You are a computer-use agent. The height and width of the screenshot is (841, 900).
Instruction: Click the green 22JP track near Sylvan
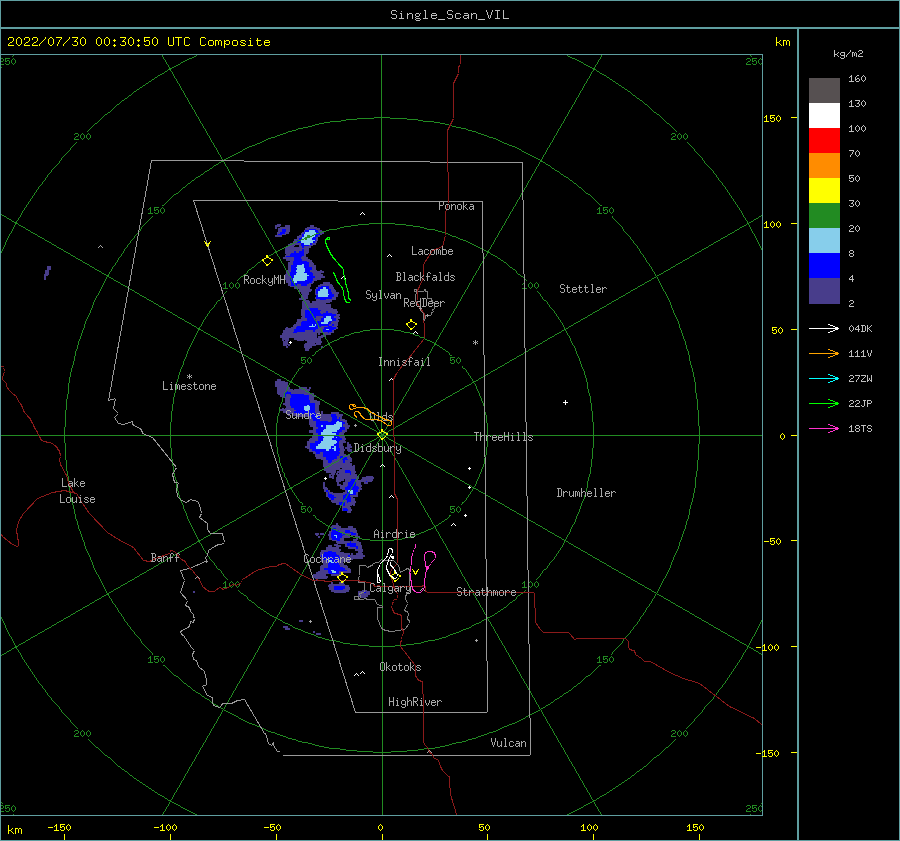[338, 269]
